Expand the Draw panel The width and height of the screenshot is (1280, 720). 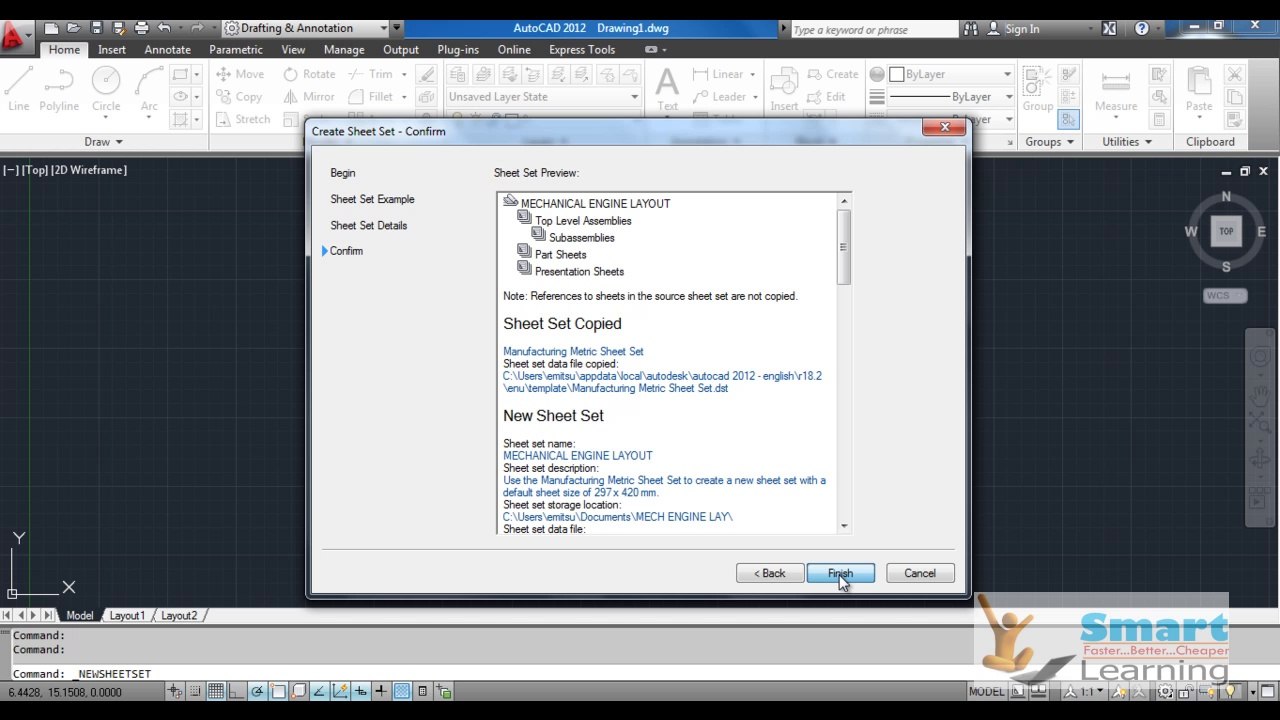tap(104, 142)
